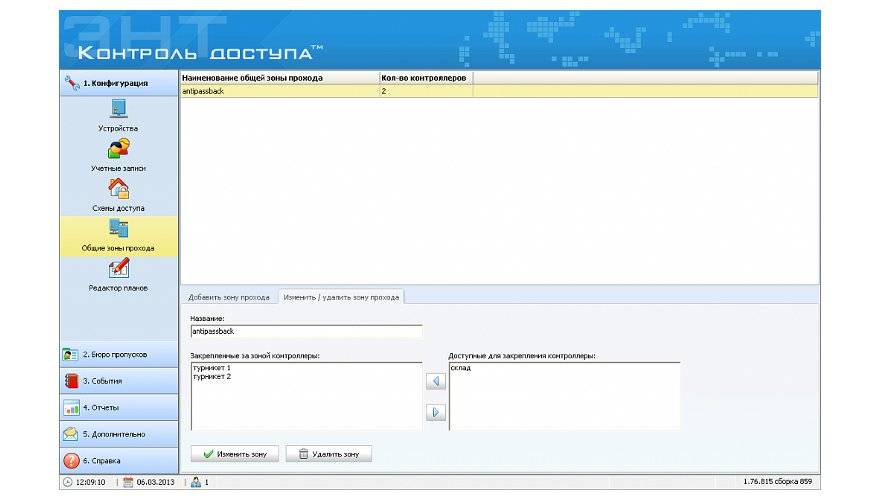The image size is (880, 500).
Task: Click the Название input field
Action: point(306,331)
